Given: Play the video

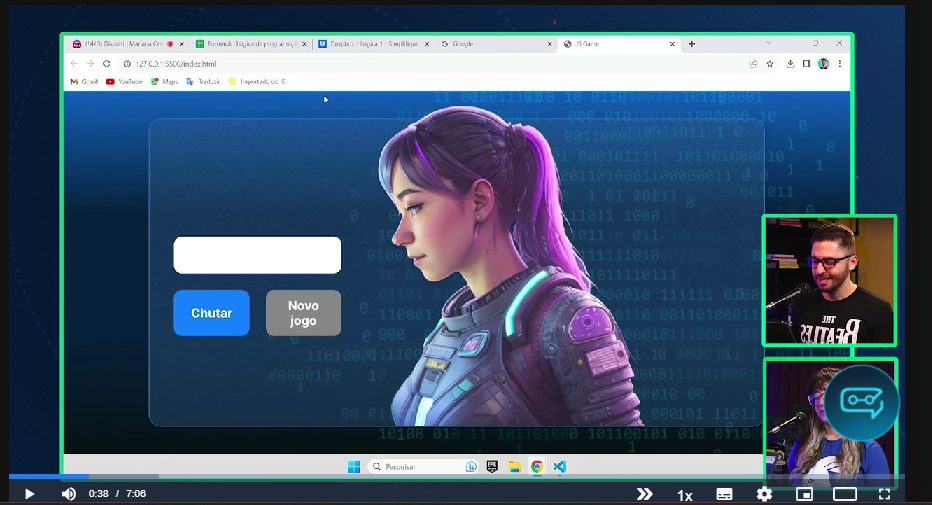Looking at the screenshot, I should click(x=29, y=494).
